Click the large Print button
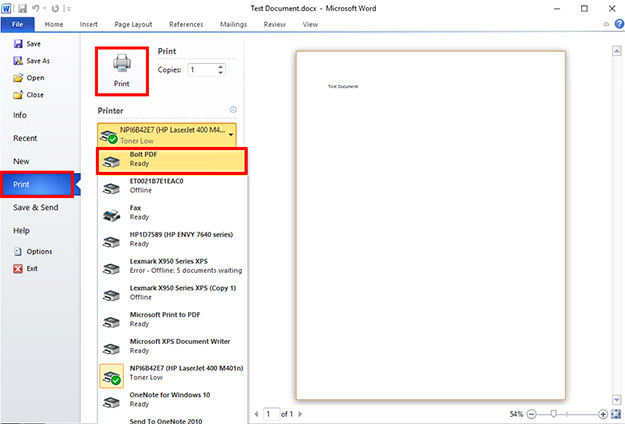625x424 pixels. tap(122, 71)
